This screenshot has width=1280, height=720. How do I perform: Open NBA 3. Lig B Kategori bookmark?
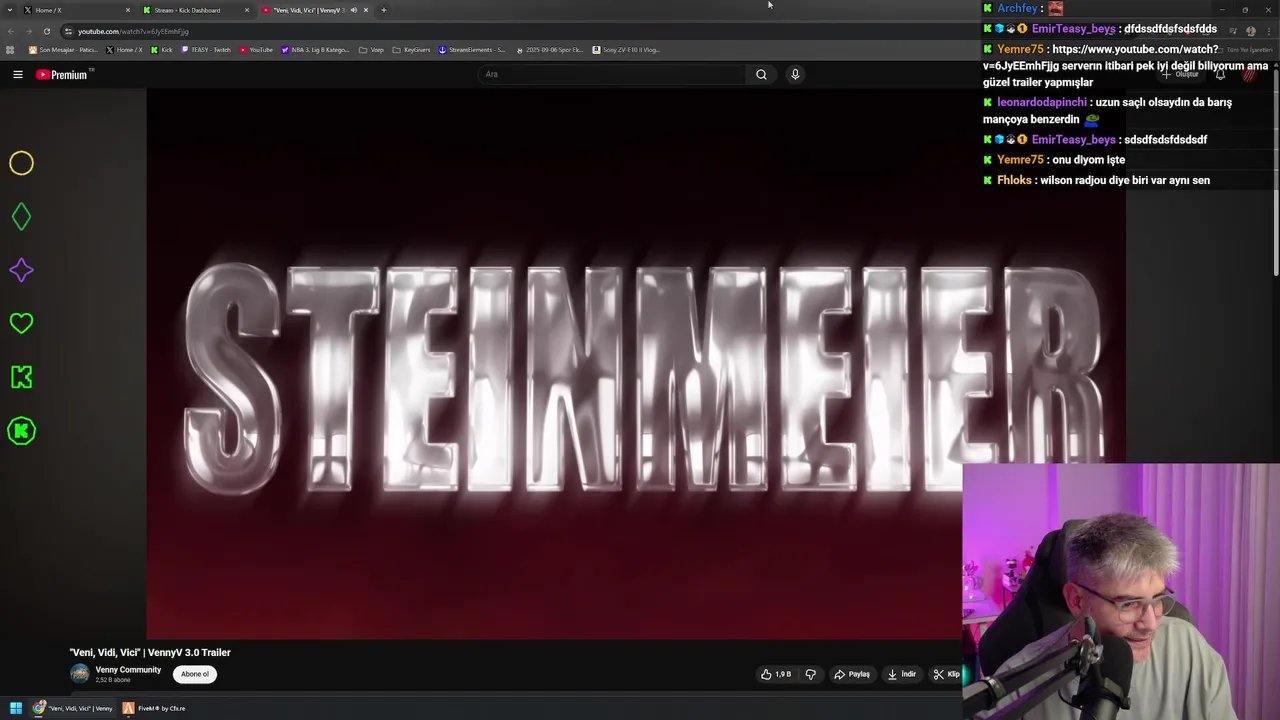click(x=316, y=49)
